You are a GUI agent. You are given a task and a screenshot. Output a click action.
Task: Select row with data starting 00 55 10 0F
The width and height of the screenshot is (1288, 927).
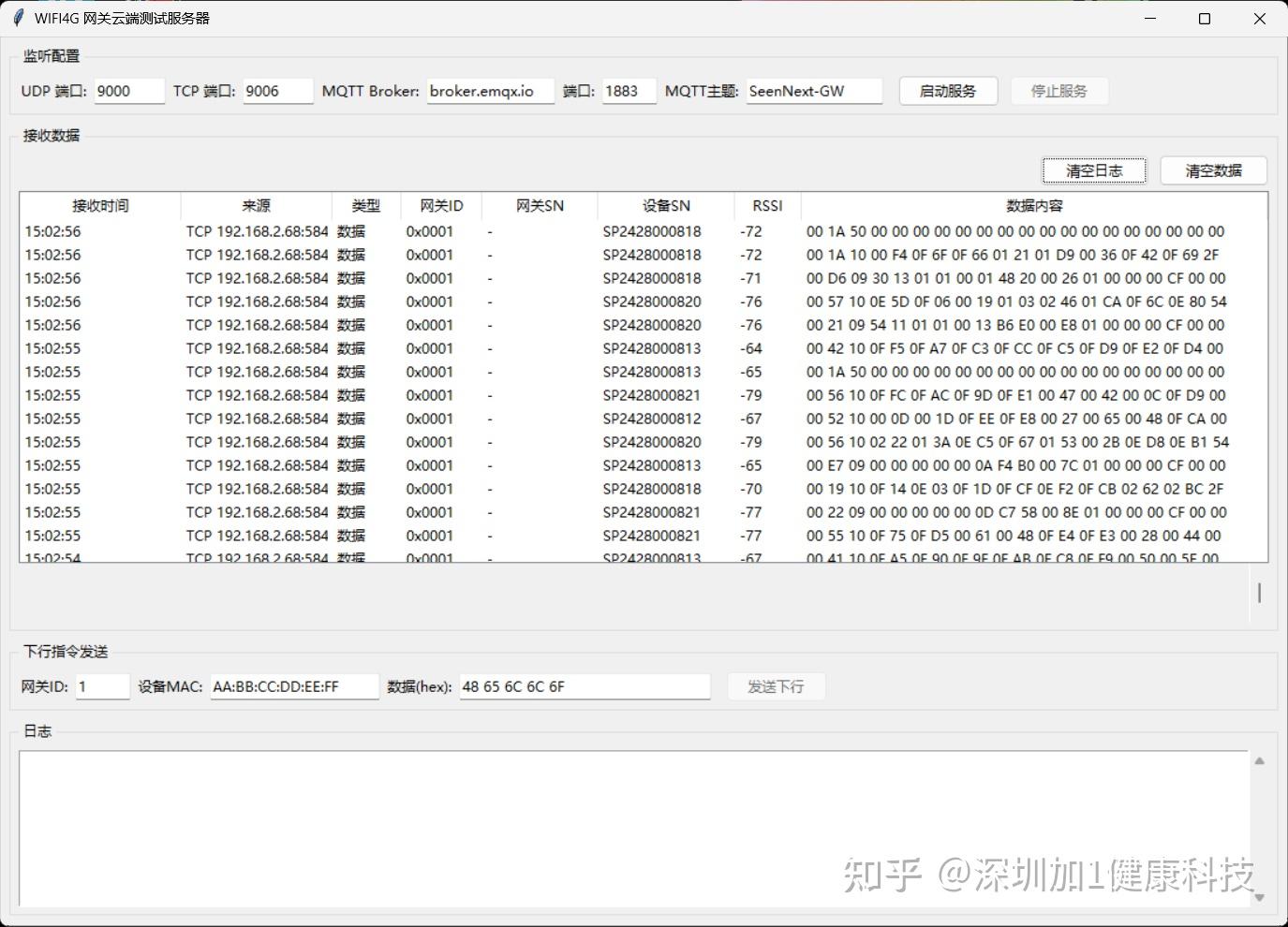[x=644, y=536]
